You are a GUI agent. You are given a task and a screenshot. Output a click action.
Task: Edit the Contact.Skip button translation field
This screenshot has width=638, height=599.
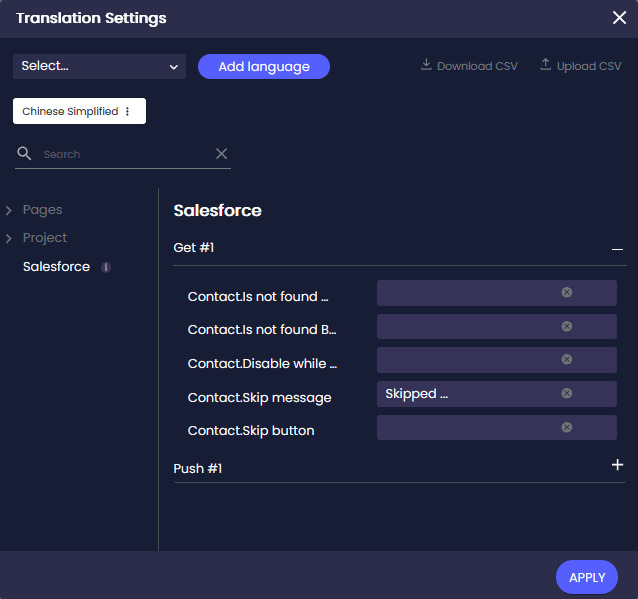496,427
